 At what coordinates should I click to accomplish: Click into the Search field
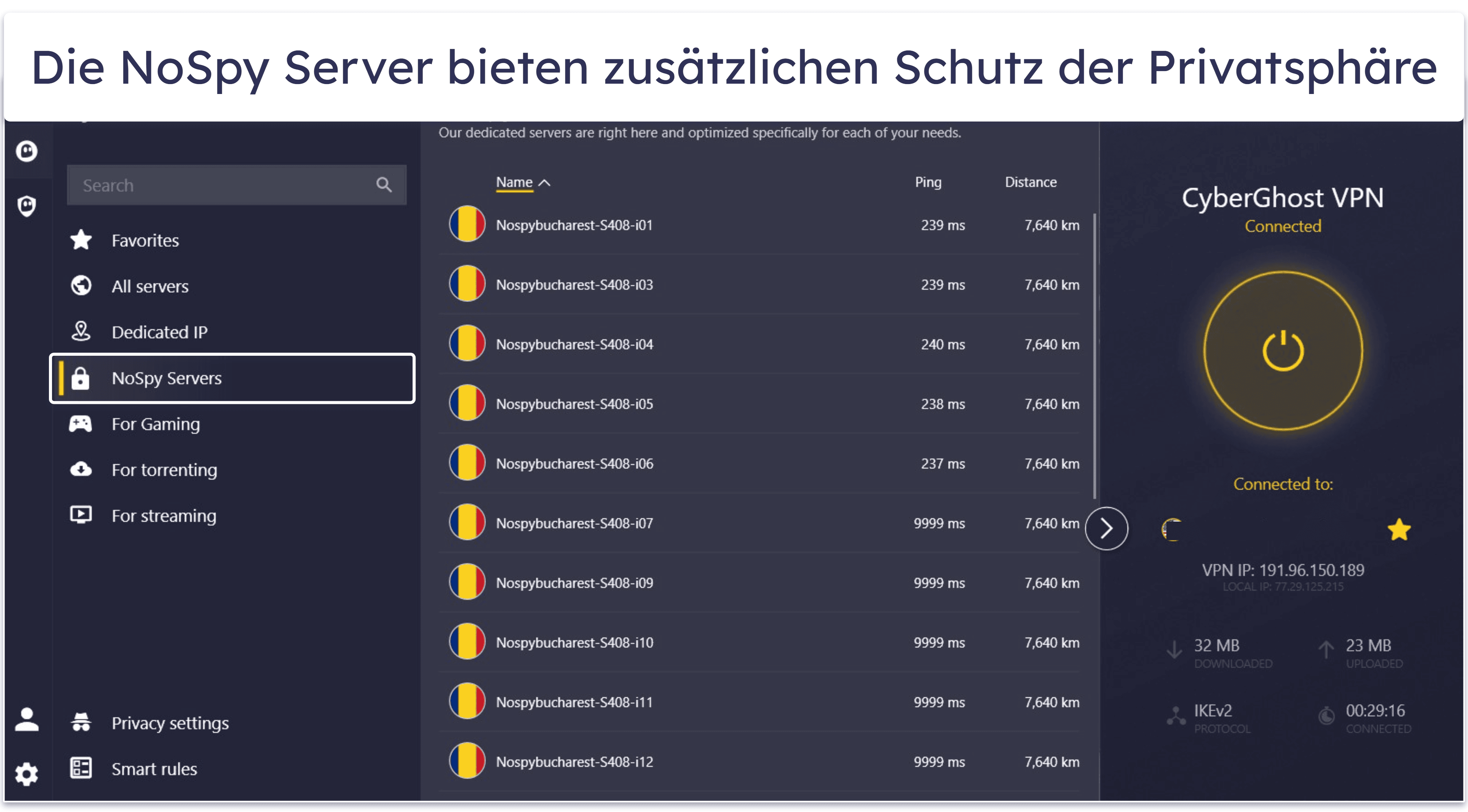(237, 185)
